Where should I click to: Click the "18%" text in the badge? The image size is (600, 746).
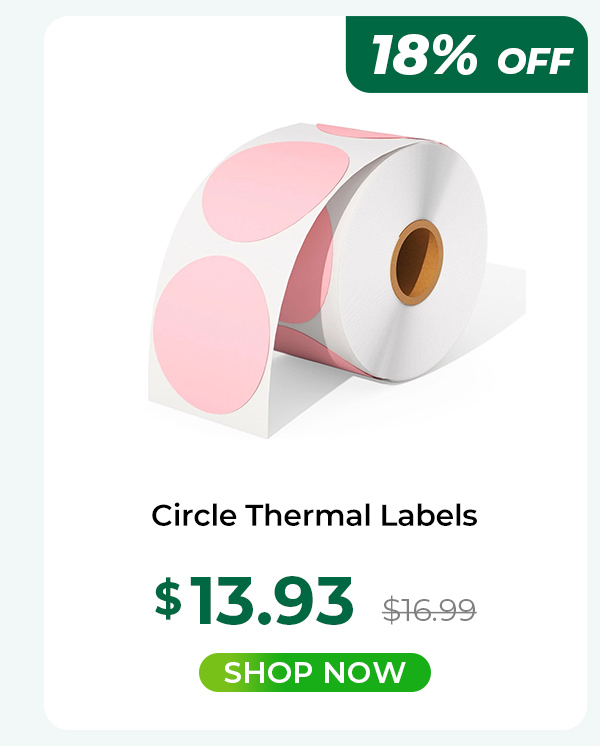(x=424, y=54)
